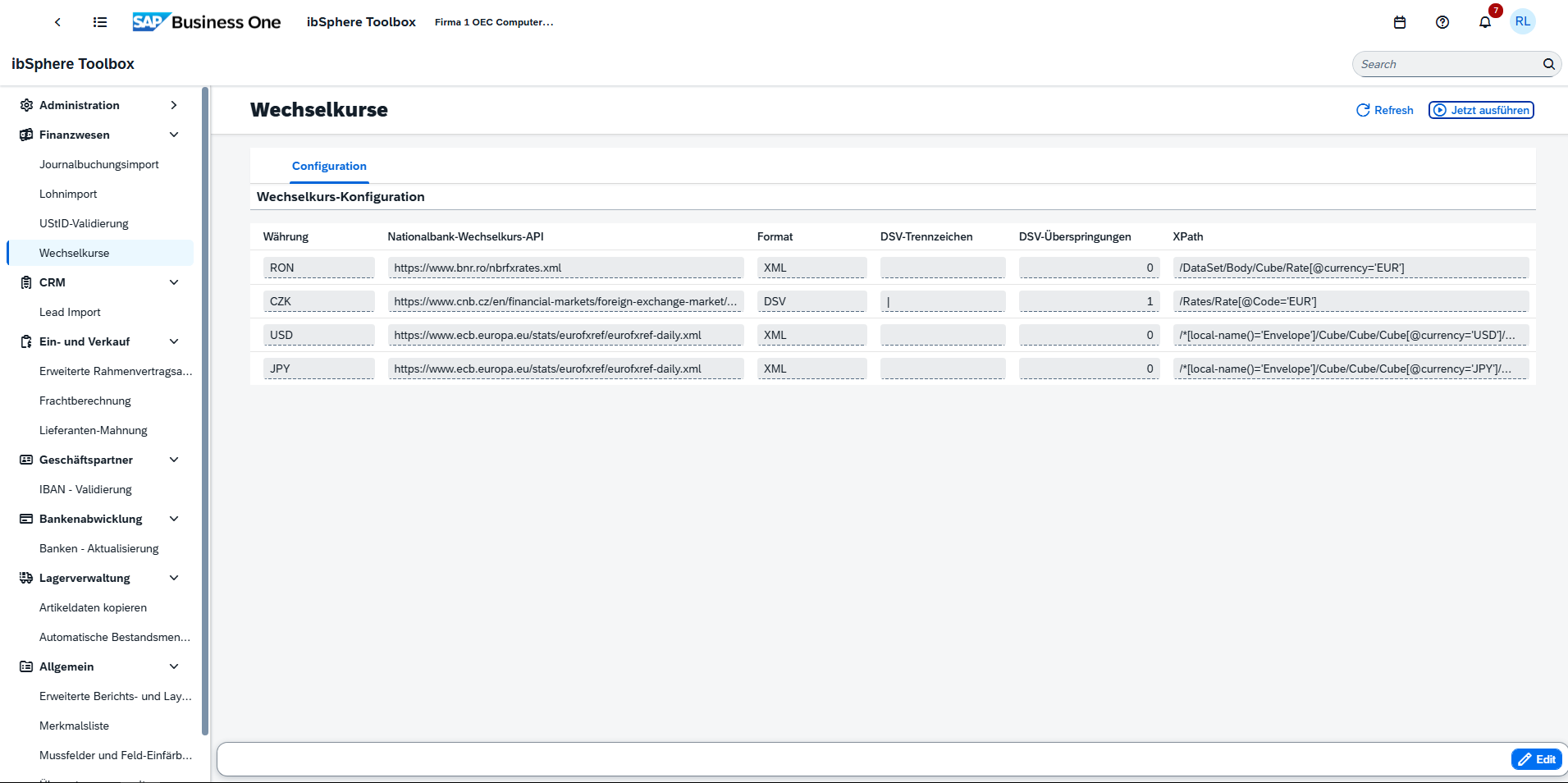Open UStID-Validierung in sidebar
The width and height of the screenshot is (1568, 783).
[x=84, y=223]
